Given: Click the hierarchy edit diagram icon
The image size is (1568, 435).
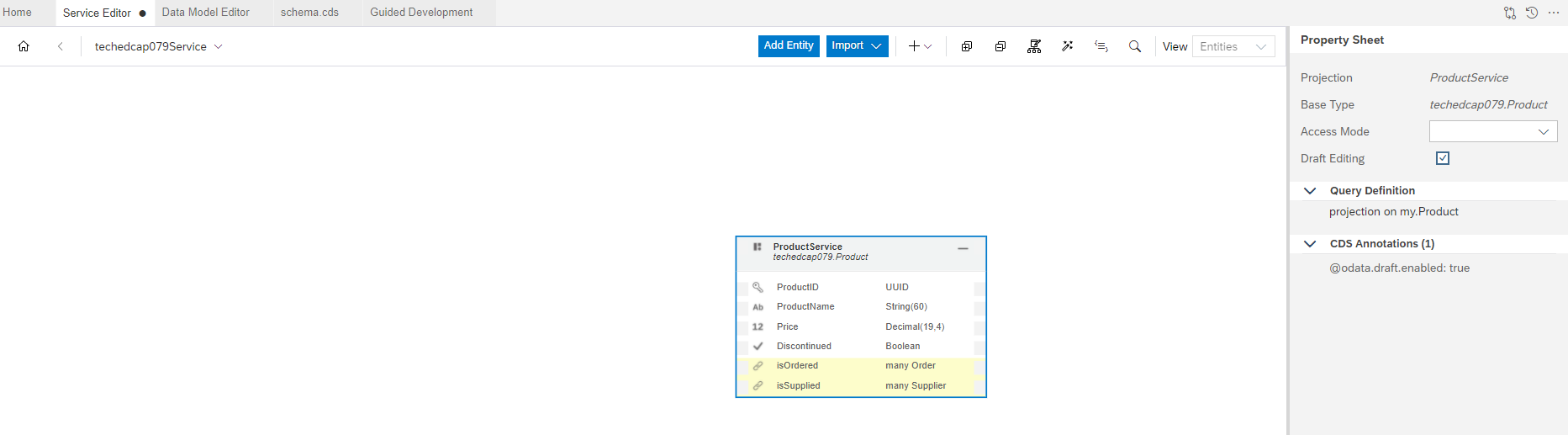Looking at the screenshot, I should 1034,46.
